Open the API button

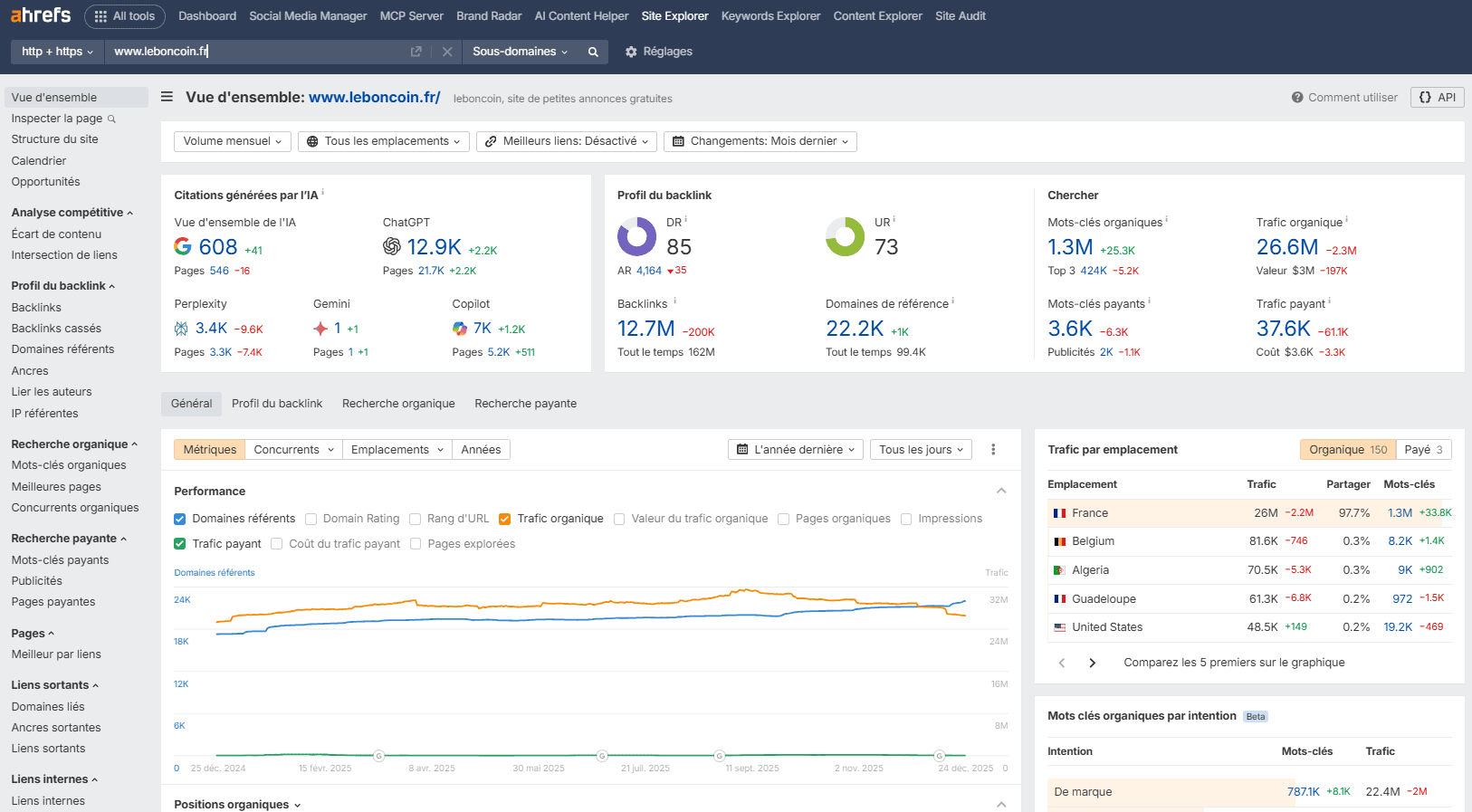[x=1438, y=98]
